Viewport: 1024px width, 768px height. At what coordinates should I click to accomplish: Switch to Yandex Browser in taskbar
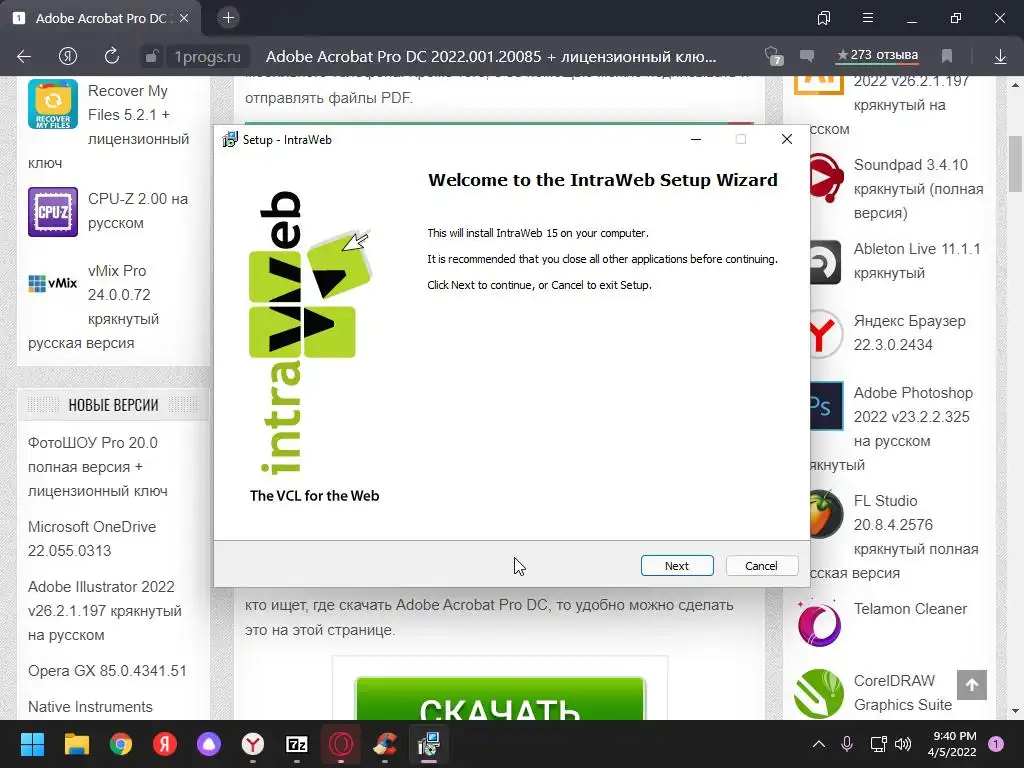[253, 744]
